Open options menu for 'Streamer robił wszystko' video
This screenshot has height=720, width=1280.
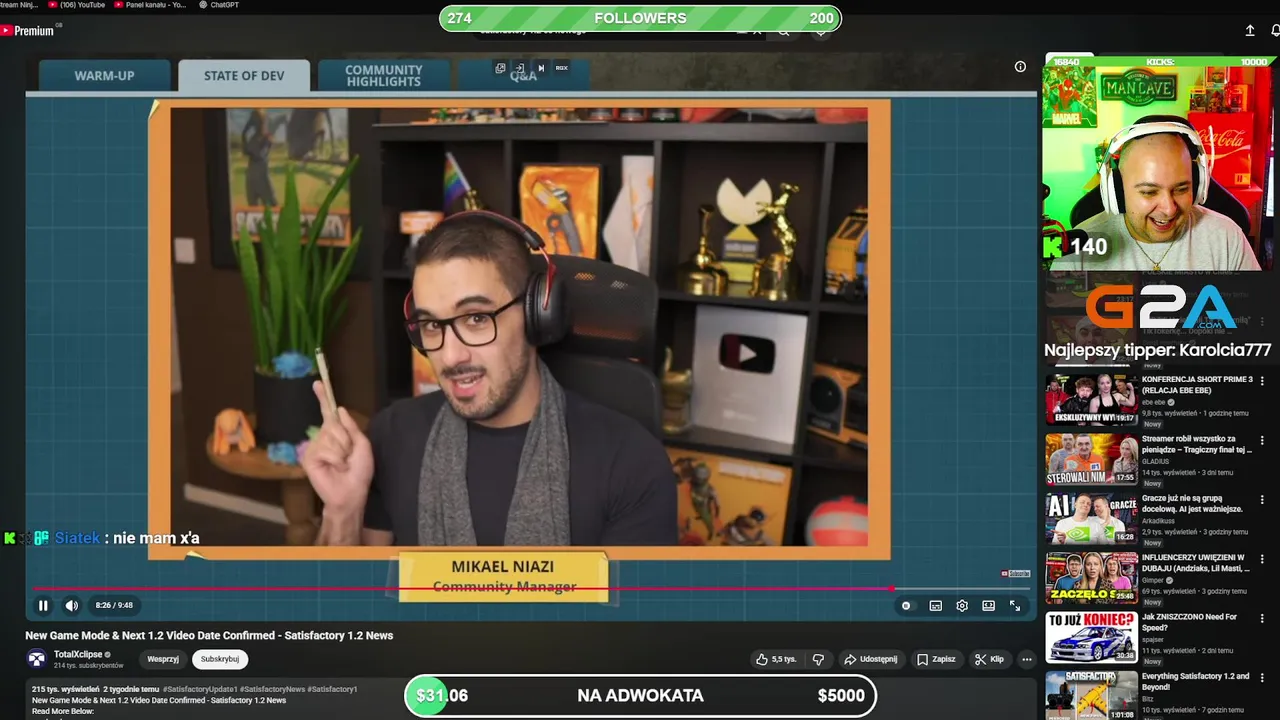(1262, 440)
